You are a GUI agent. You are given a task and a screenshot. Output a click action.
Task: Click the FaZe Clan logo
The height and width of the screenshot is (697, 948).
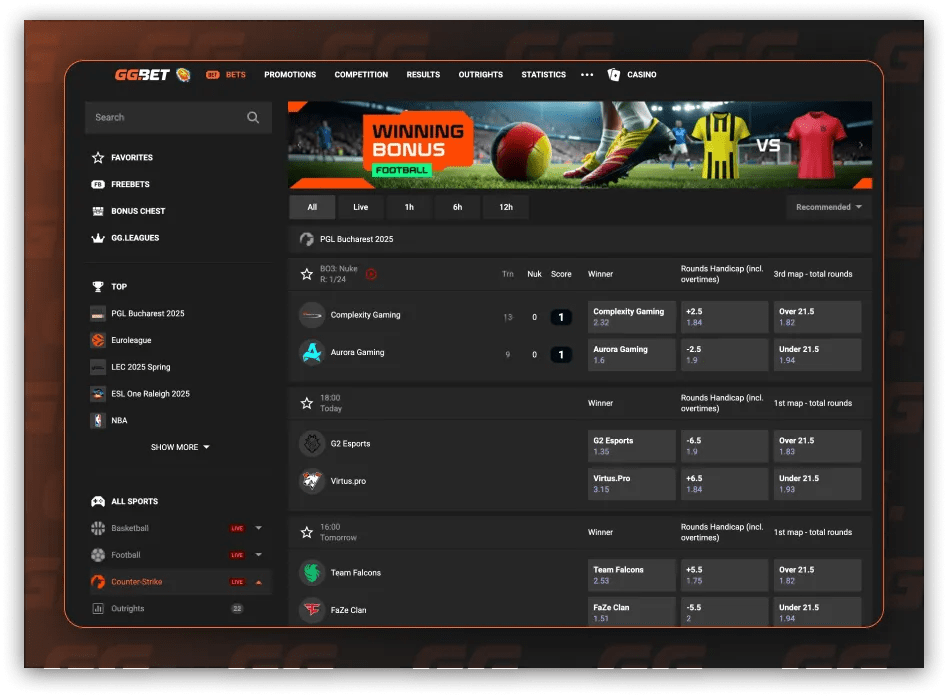pyautogui.click(x=312, y=610)
